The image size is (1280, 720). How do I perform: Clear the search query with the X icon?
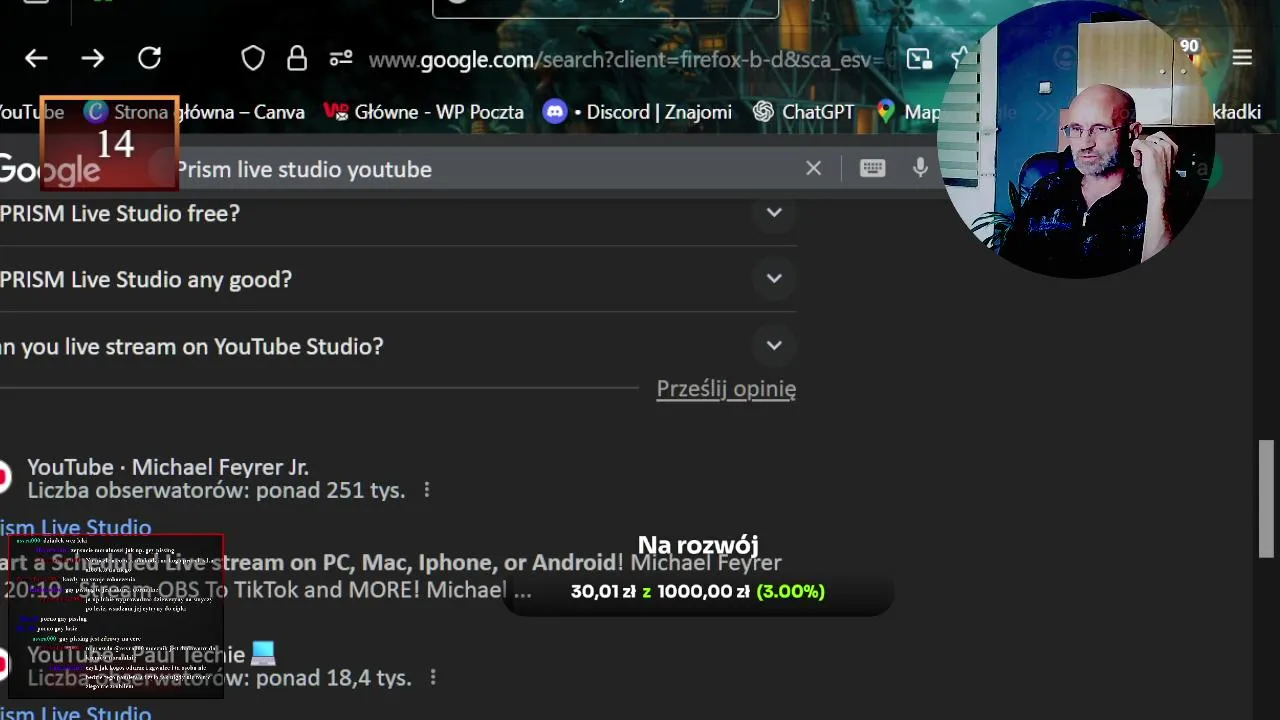(x=813, y=168)
